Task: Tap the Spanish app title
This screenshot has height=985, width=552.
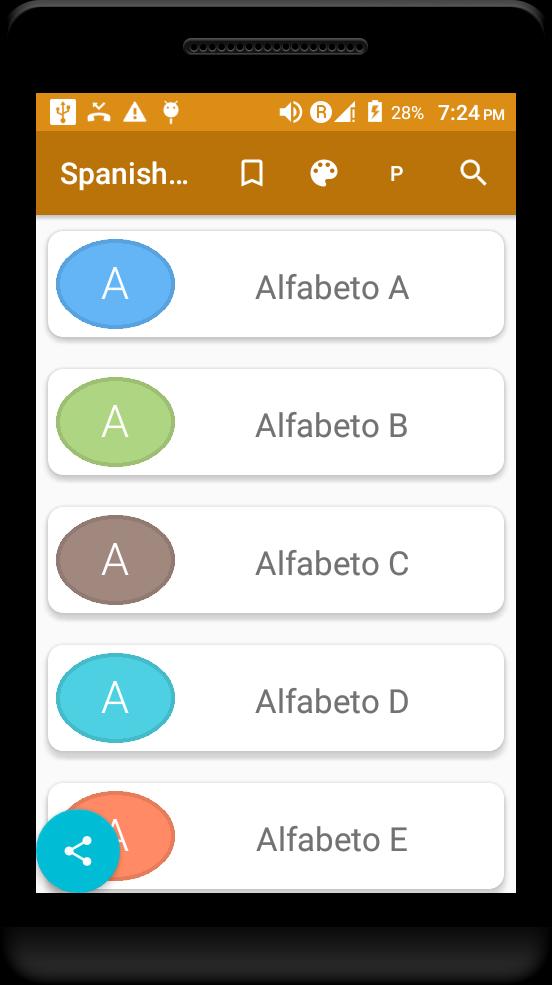Action: (124, 173)
